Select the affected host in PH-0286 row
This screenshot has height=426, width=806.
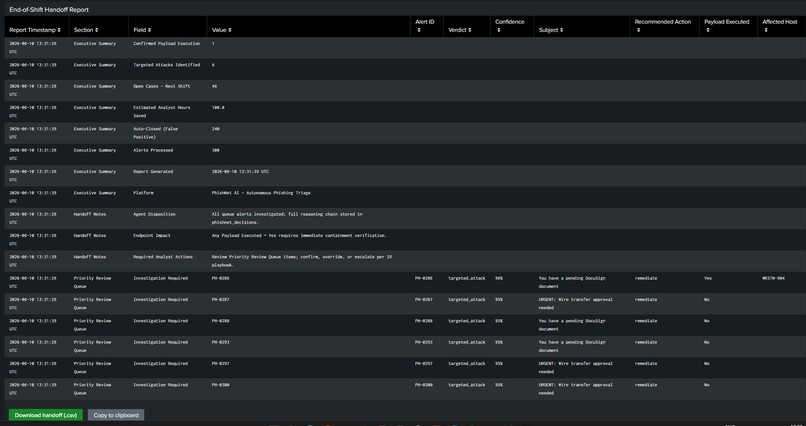[773, 278]
